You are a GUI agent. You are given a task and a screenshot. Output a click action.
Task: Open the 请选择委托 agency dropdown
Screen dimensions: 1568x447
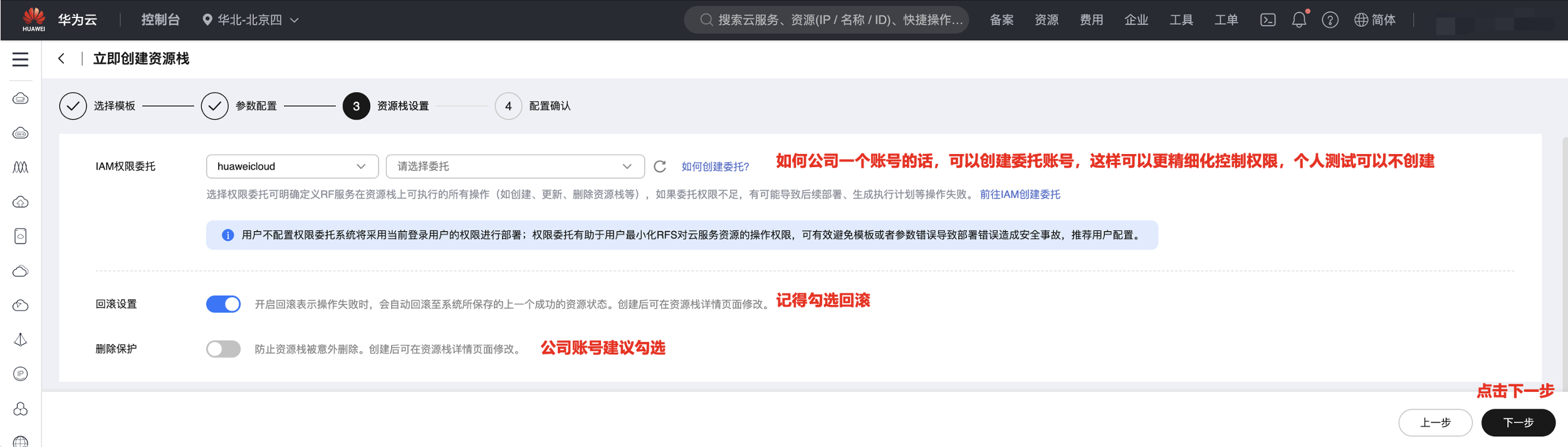[x=515, y=167]
